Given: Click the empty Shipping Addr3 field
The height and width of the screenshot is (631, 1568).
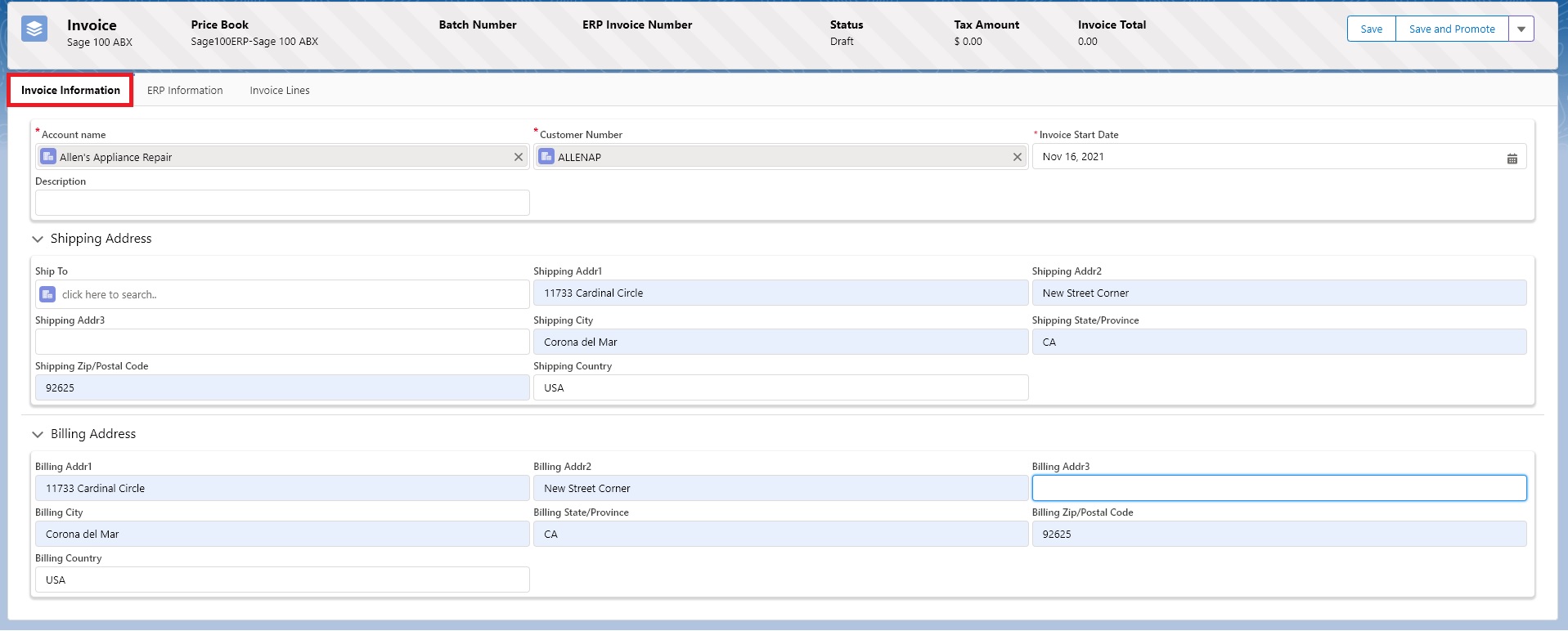Looking at the screenshot, I should [x=282, y=342].
